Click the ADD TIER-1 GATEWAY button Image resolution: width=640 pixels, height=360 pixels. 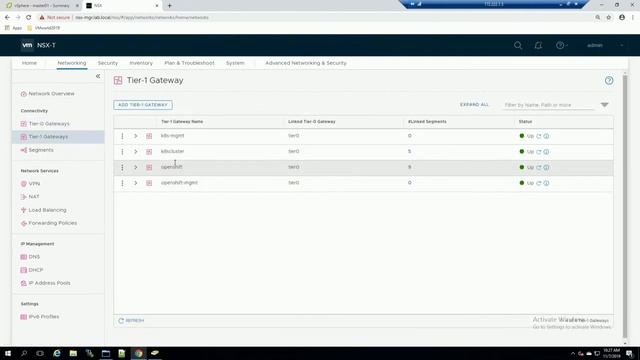143,105
